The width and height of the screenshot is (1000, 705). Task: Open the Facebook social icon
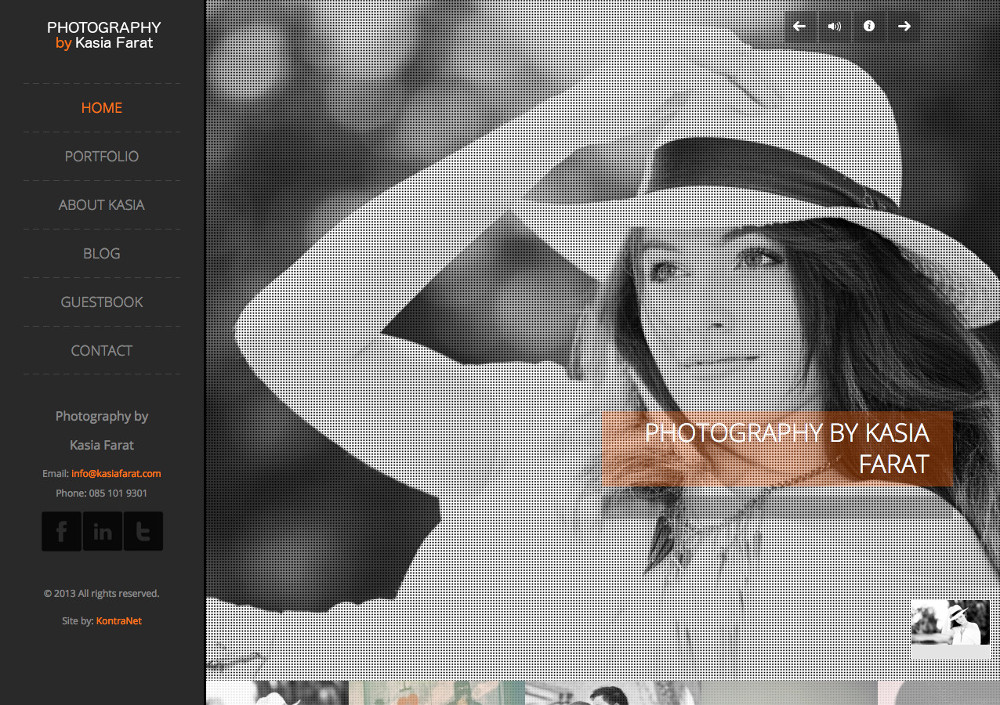[61, 532]
